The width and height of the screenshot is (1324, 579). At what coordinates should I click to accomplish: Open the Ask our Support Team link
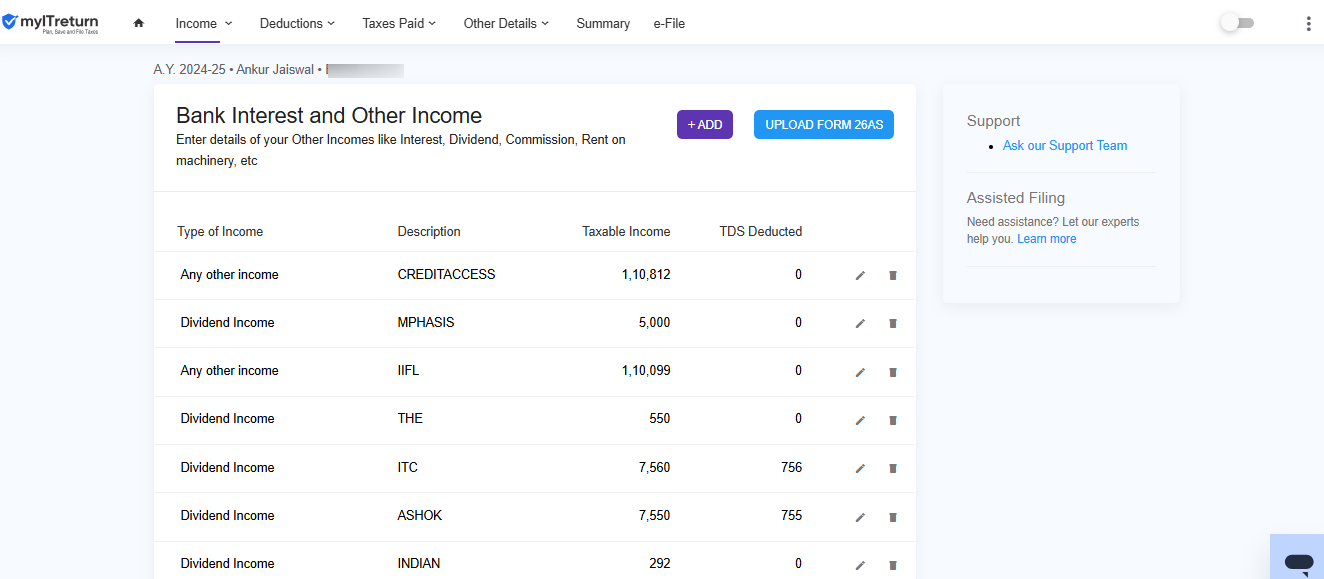pos(1065,145)
